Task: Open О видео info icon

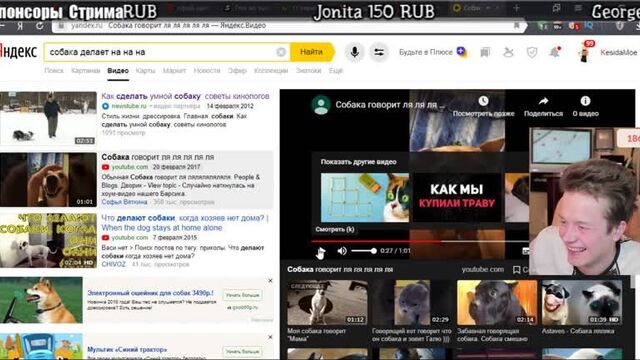Action: [x=585, y=101]
